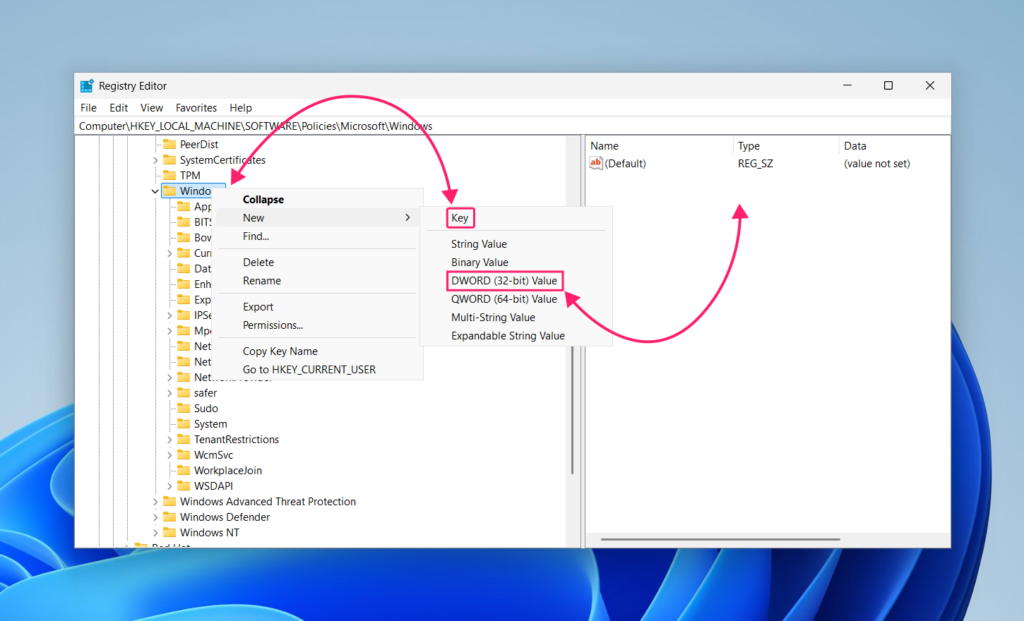The width and height of the screenshot is (1024, 621).
Task: Click the TPM folder icon
Action: 170,175
